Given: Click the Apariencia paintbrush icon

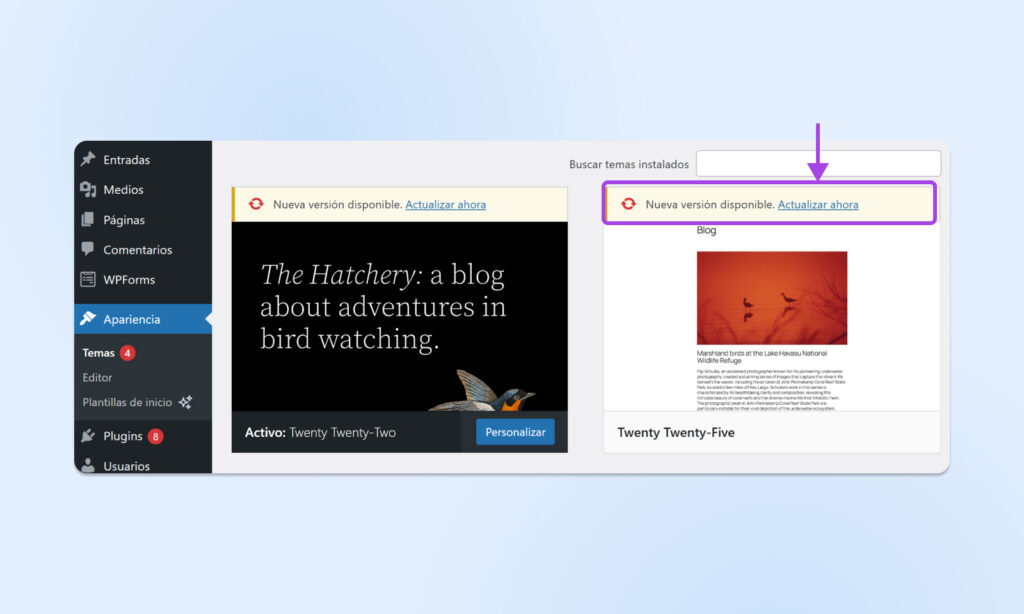Looking at the screenshot, I should click(88, 319).
